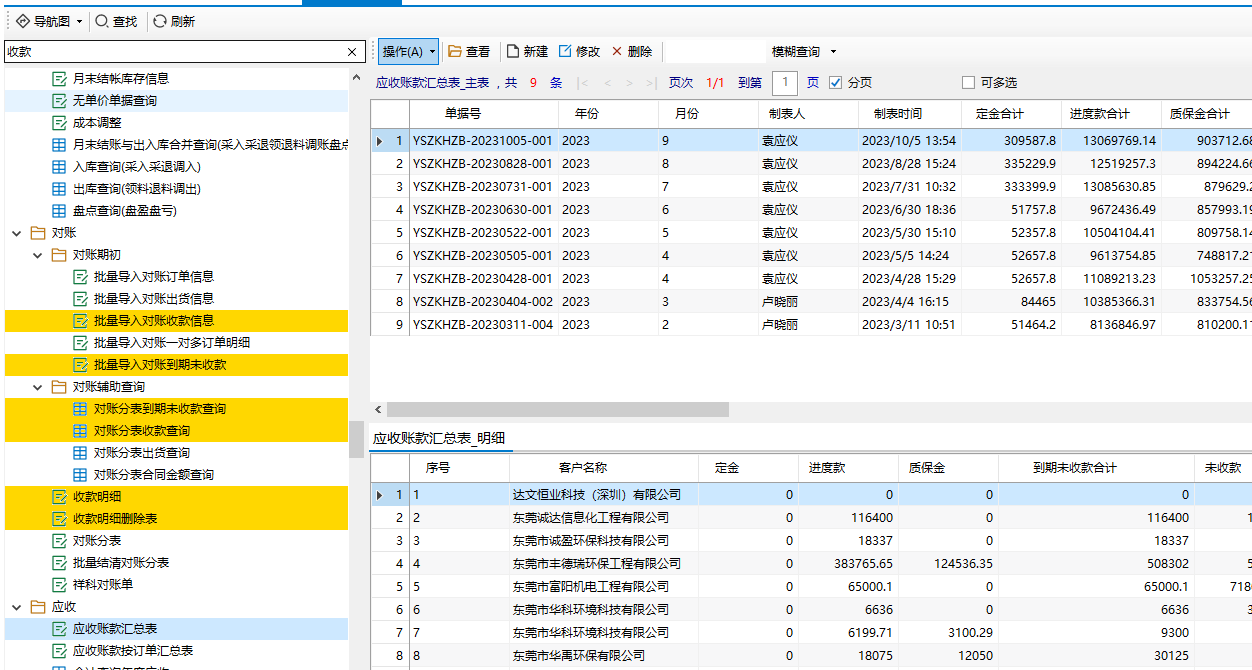Screen dimensions: 1252x670
Task: Open 无单价单据查询 tree item
Action: (x=114, y=101)
